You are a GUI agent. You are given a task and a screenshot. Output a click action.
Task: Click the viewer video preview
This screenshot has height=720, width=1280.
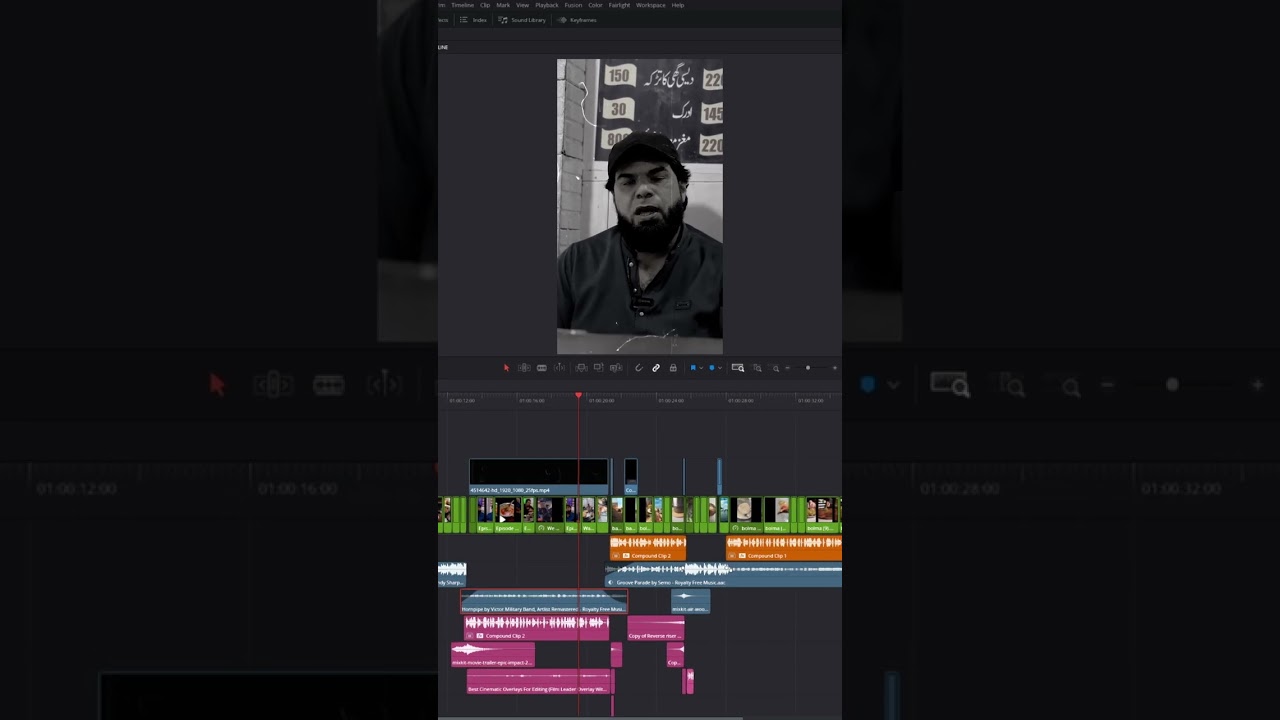coord(640,207)
